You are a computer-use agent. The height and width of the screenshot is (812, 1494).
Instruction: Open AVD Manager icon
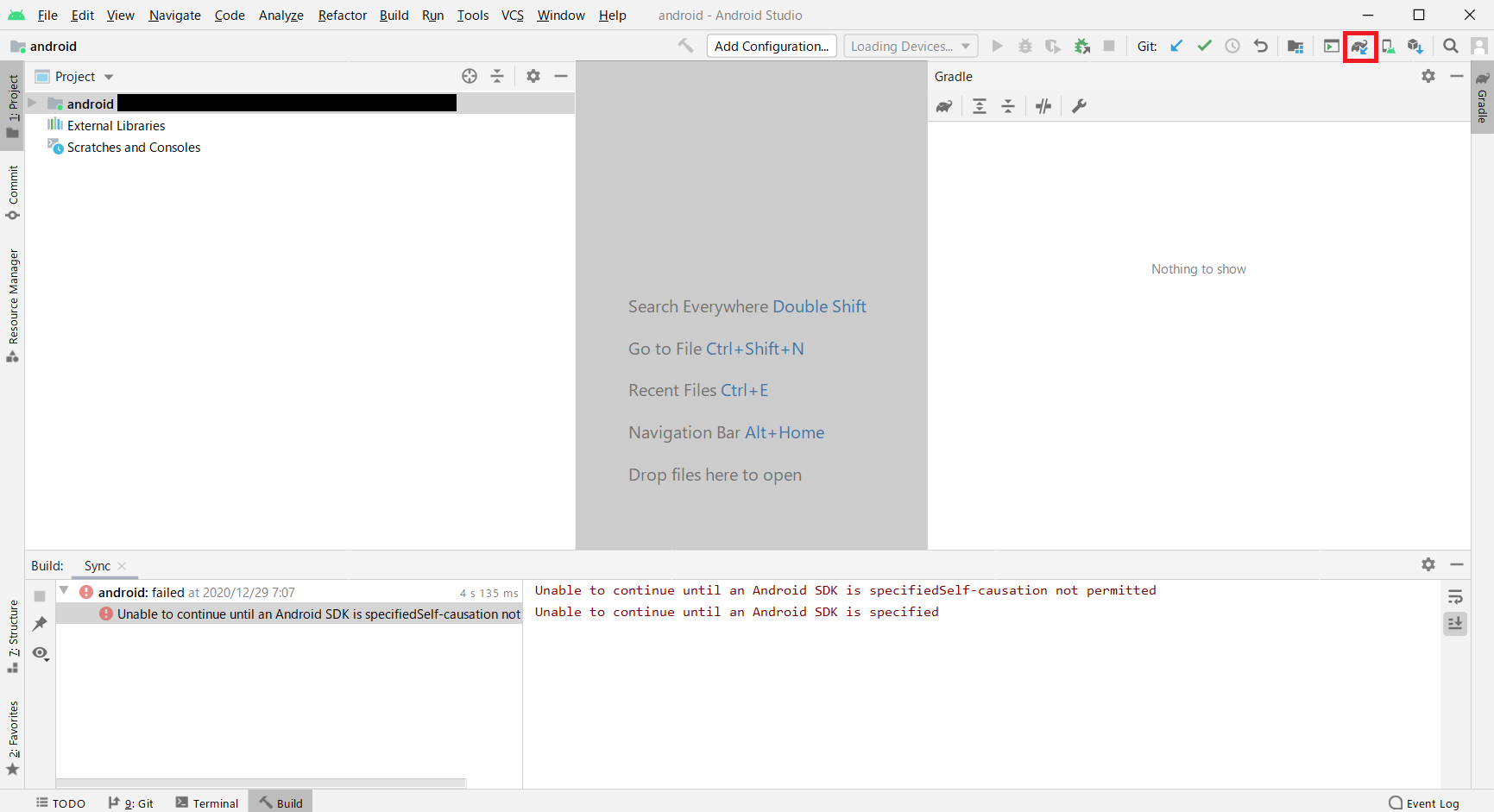click(x=1388, y=46)
